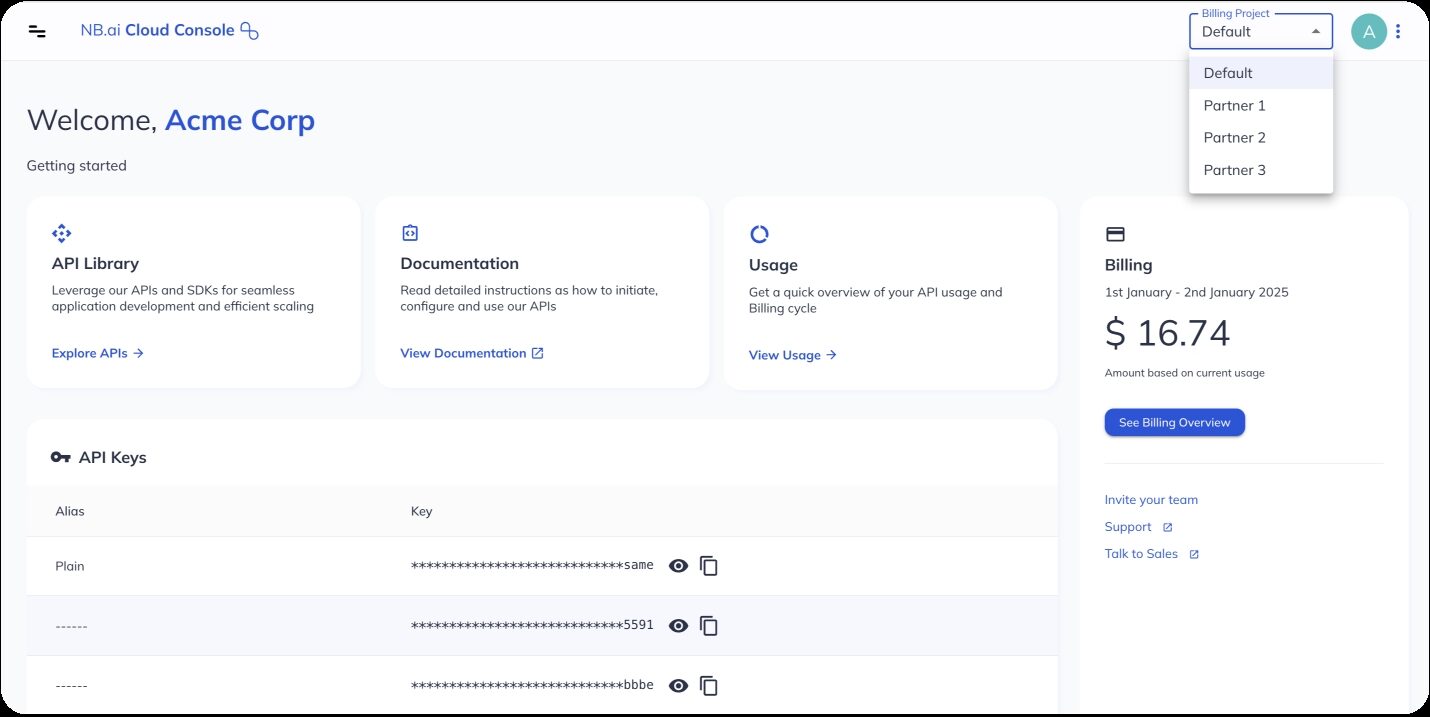
Task: Reveal the key ending in 5591
Action: pos(678,626)
